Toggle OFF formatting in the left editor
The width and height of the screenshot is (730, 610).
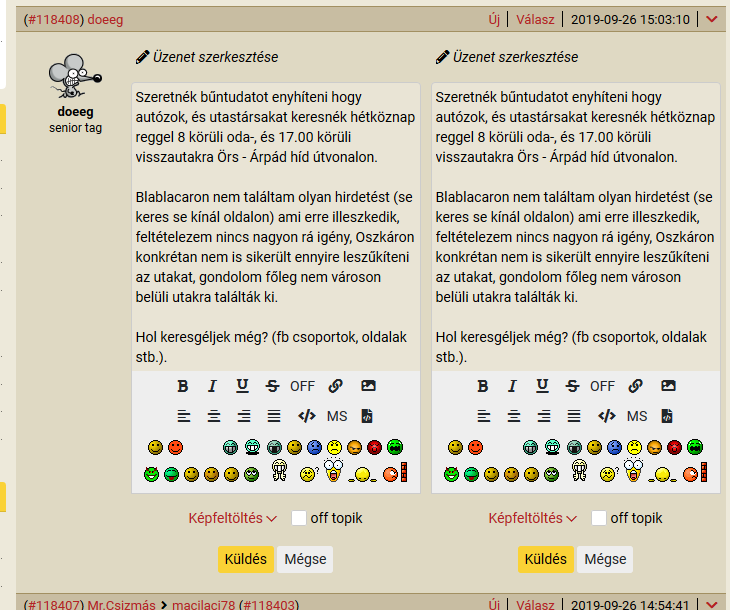tap(303, 386)
